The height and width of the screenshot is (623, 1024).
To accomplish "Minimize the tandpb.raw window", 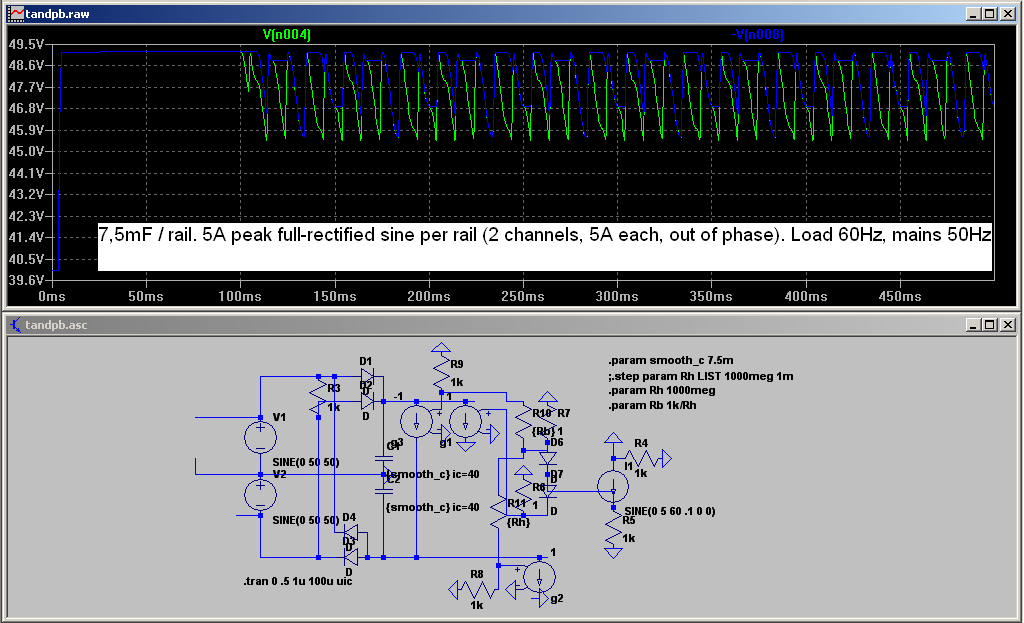I will coord(972,14).
